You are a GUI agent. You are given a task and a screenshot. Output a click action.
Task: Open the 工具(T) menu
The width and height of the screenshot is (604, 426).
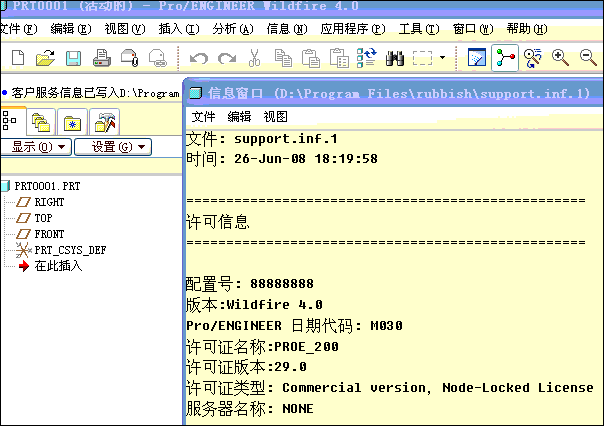[419, 29]
